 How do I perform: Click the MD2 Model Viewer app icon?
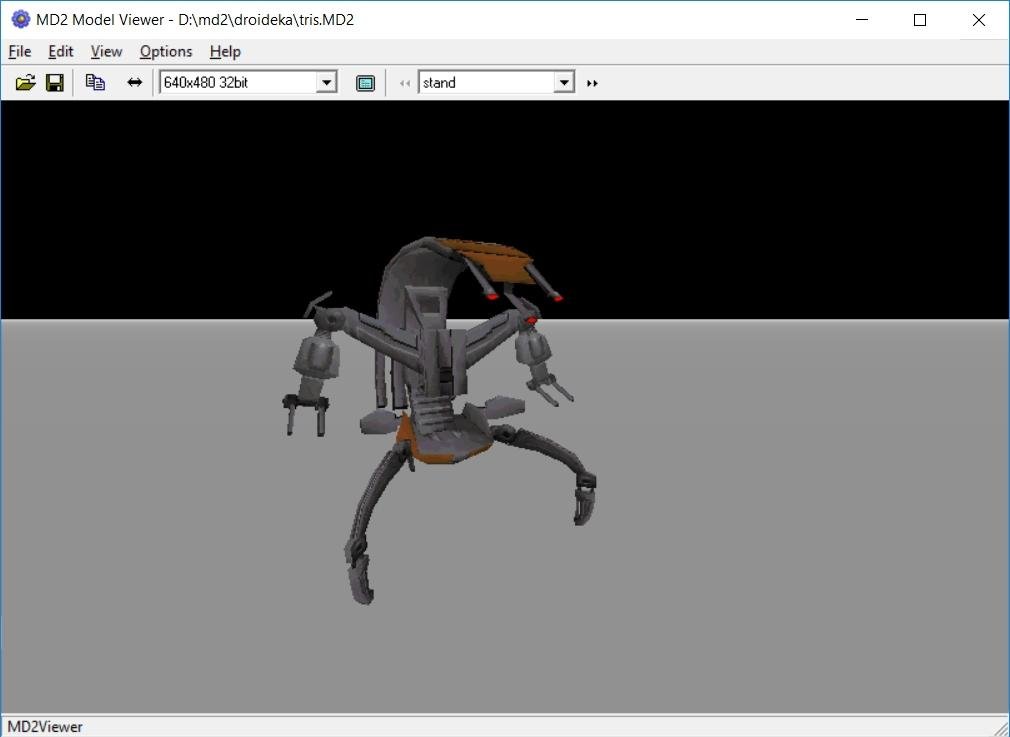[x=20, y=20]
